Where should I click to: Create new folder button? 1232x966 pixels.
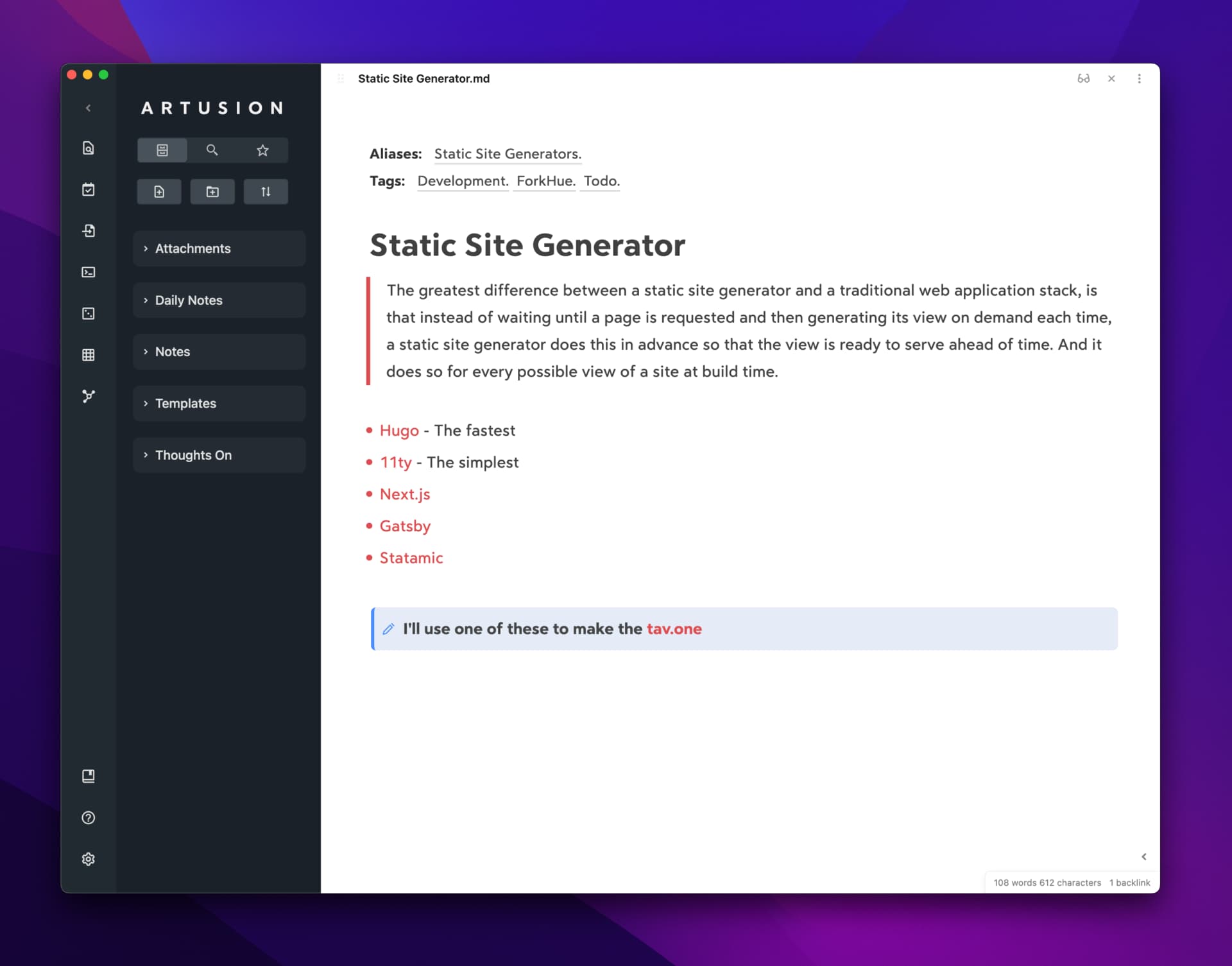[x=212, y=191]
